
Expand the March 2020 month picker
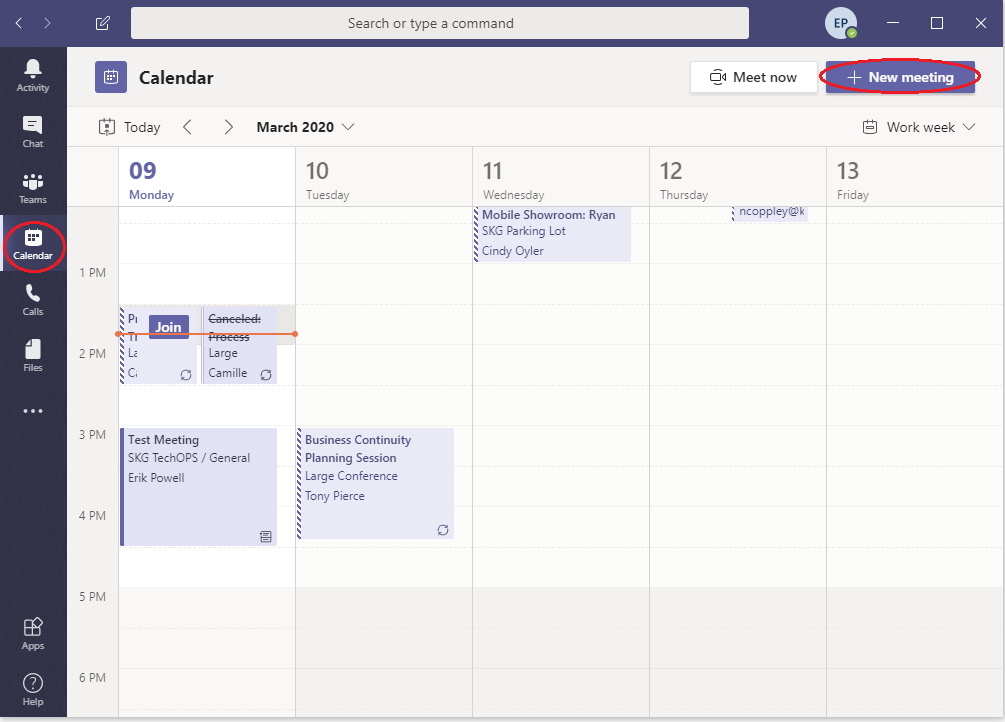[x=305, y=127]
